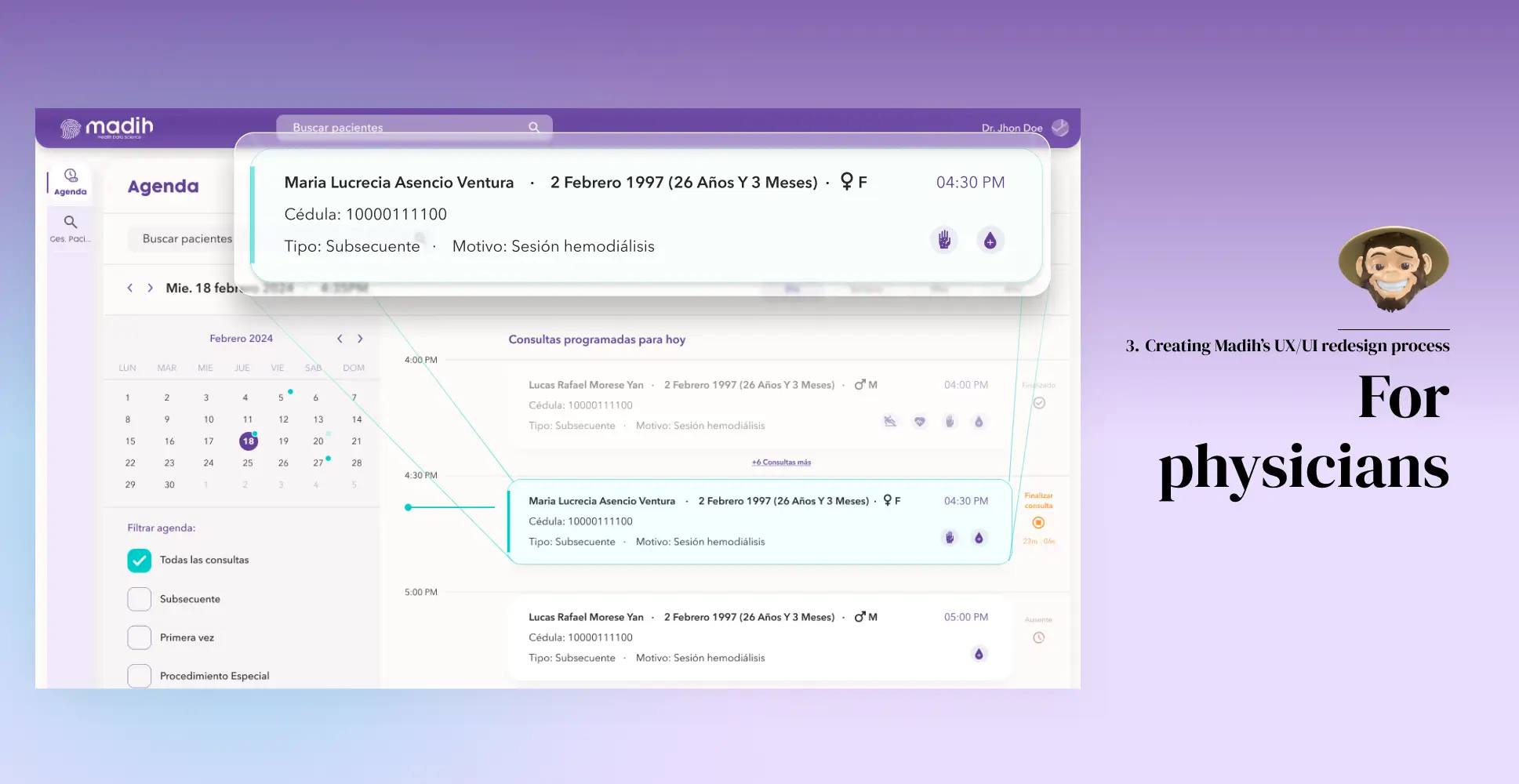Click the Febrero 2024 month label
Viewport: 1519px width, 784px height.
pyautogui.click(x=241, y=339)
